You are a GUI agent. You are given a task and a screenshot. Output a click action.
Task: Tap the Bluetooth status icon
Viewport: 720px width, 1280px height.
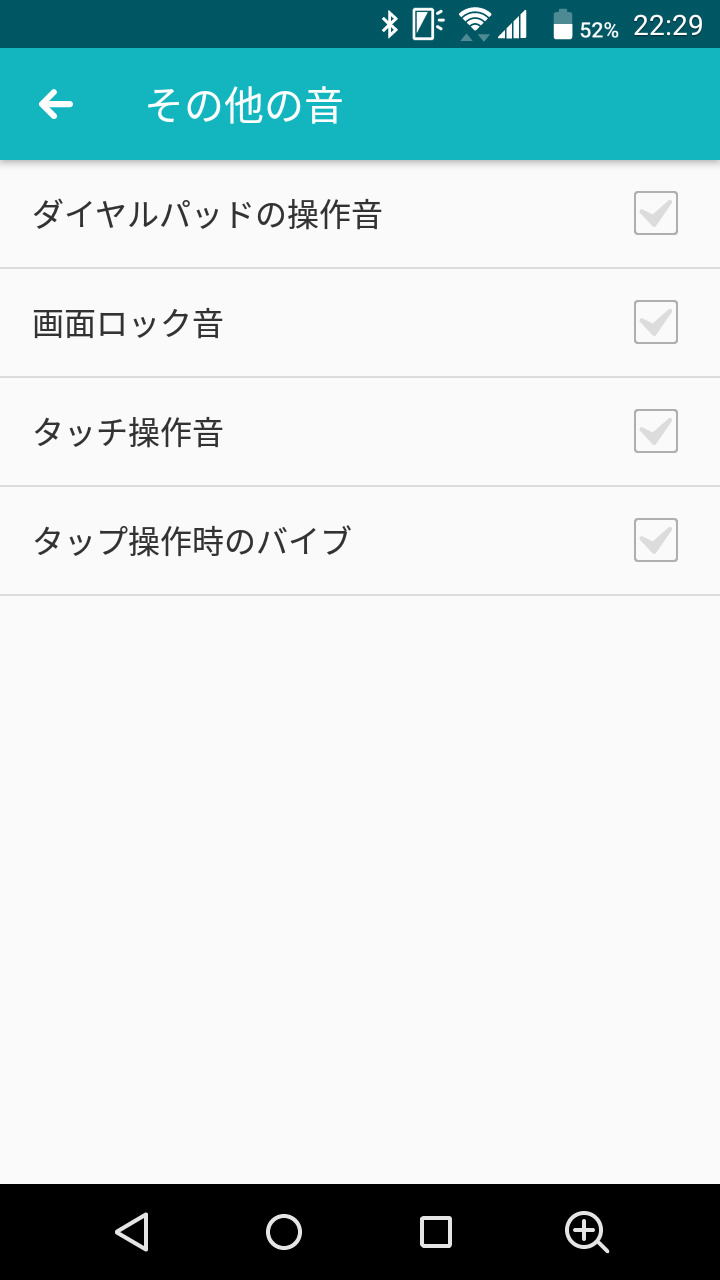389,24
